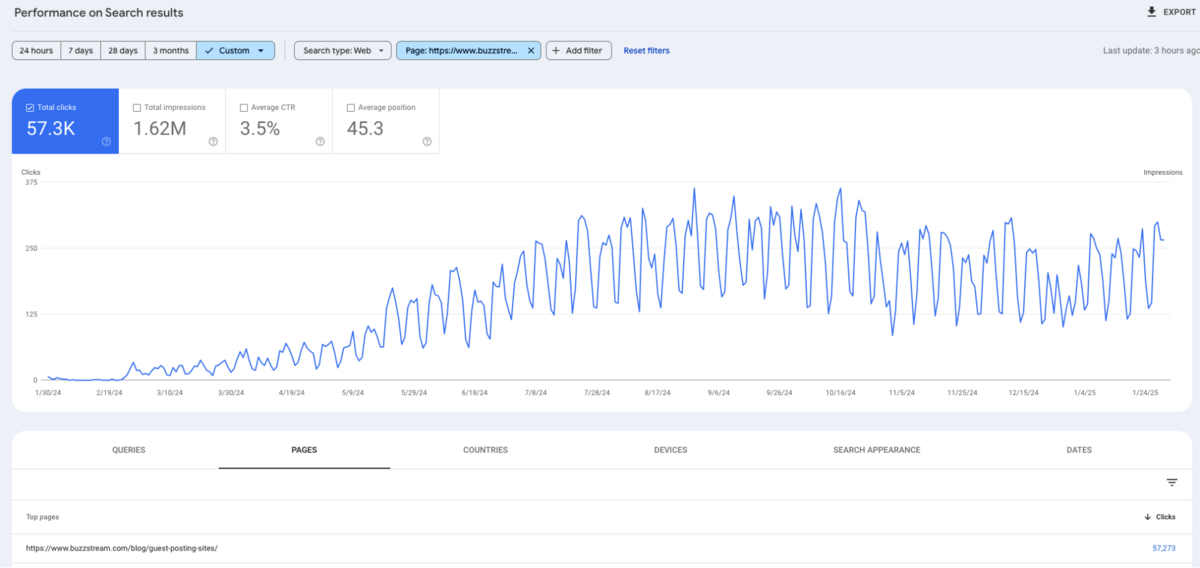Click the plus icon in Add filter
The width and height of the screenshot is (1200, 568).
point(556,50)
